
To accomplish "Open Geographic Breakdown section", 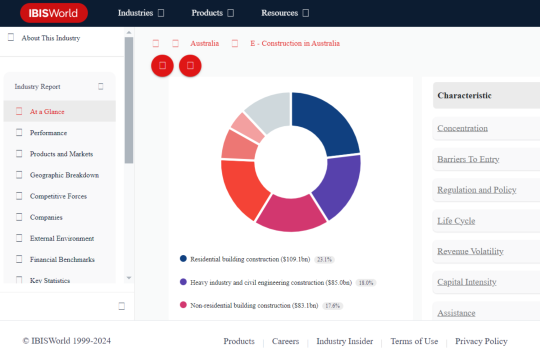I will click(64, 175).
